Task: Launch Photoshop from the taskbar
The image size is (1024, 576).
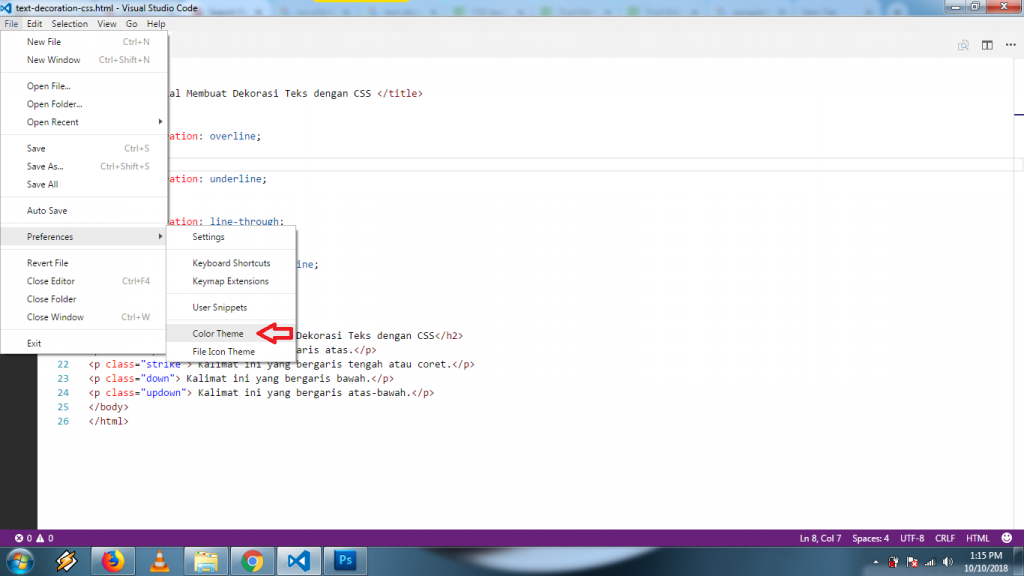Action: [345, 561]
